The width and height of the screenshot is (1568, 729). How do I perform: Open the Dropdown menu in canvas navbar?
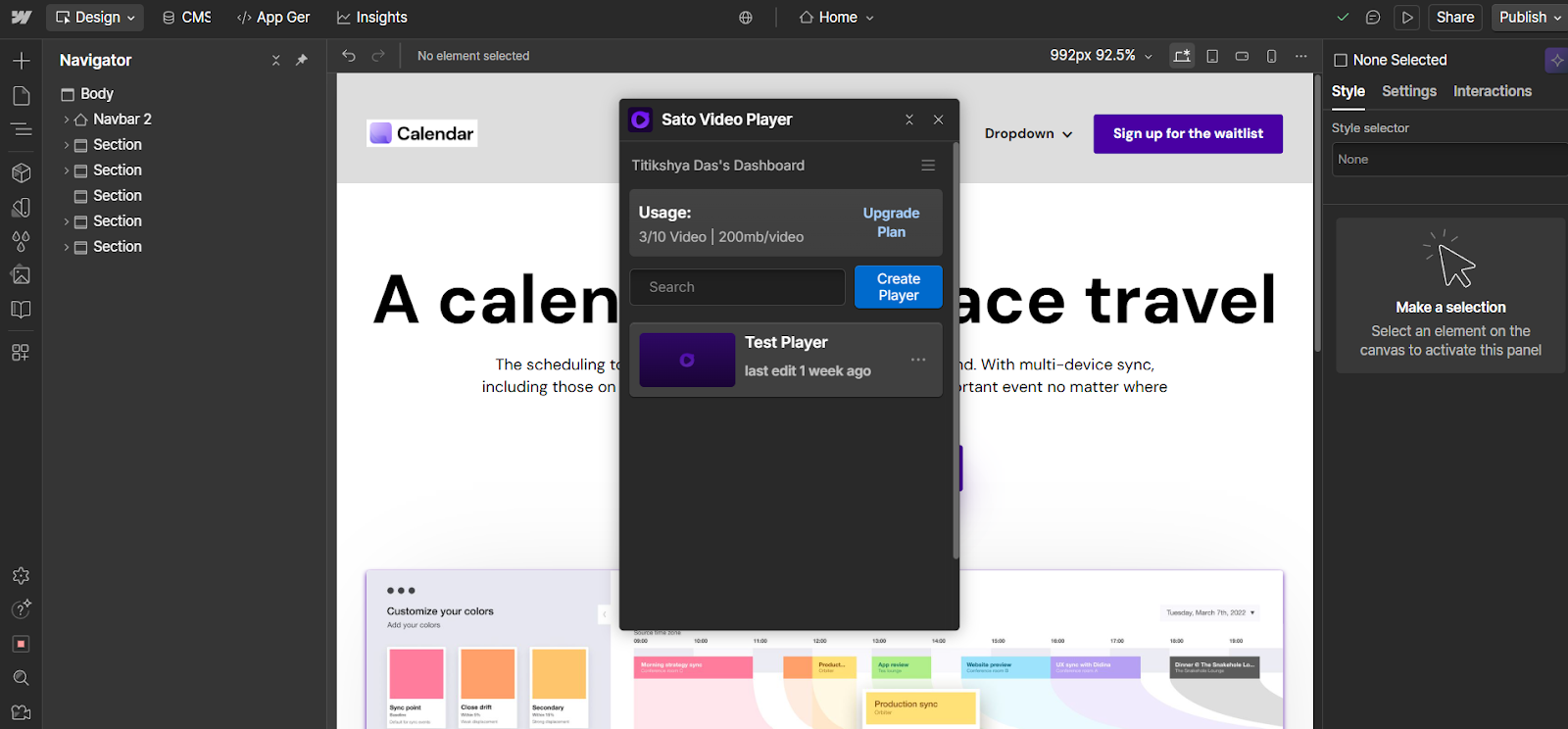pos(1028,134)
